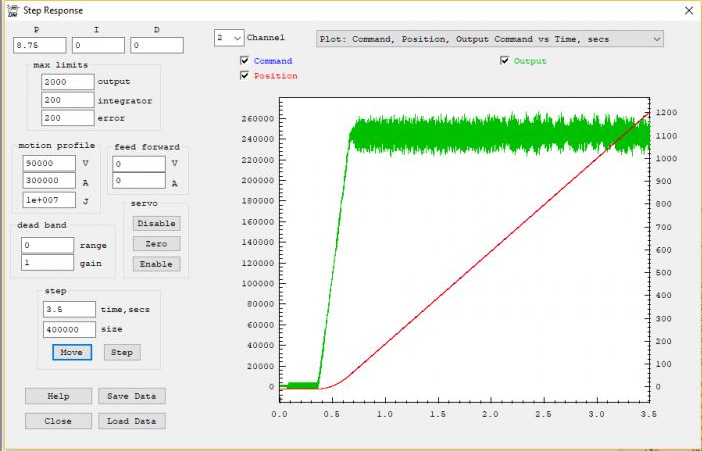Click the P gain input field
Viewport: 702px width, 451px height.
40,45
